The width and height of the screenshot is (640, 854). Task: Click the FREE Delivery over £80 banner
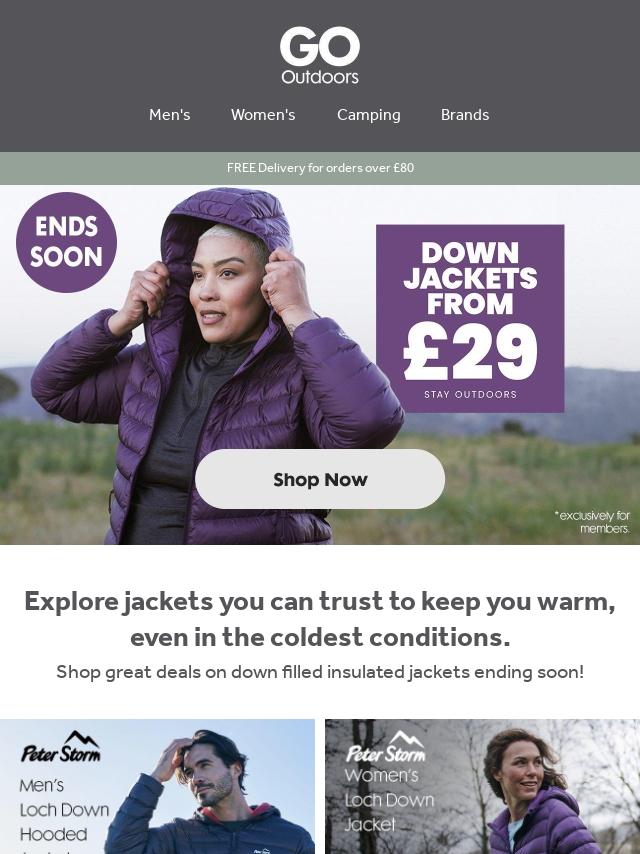[320, 168]
